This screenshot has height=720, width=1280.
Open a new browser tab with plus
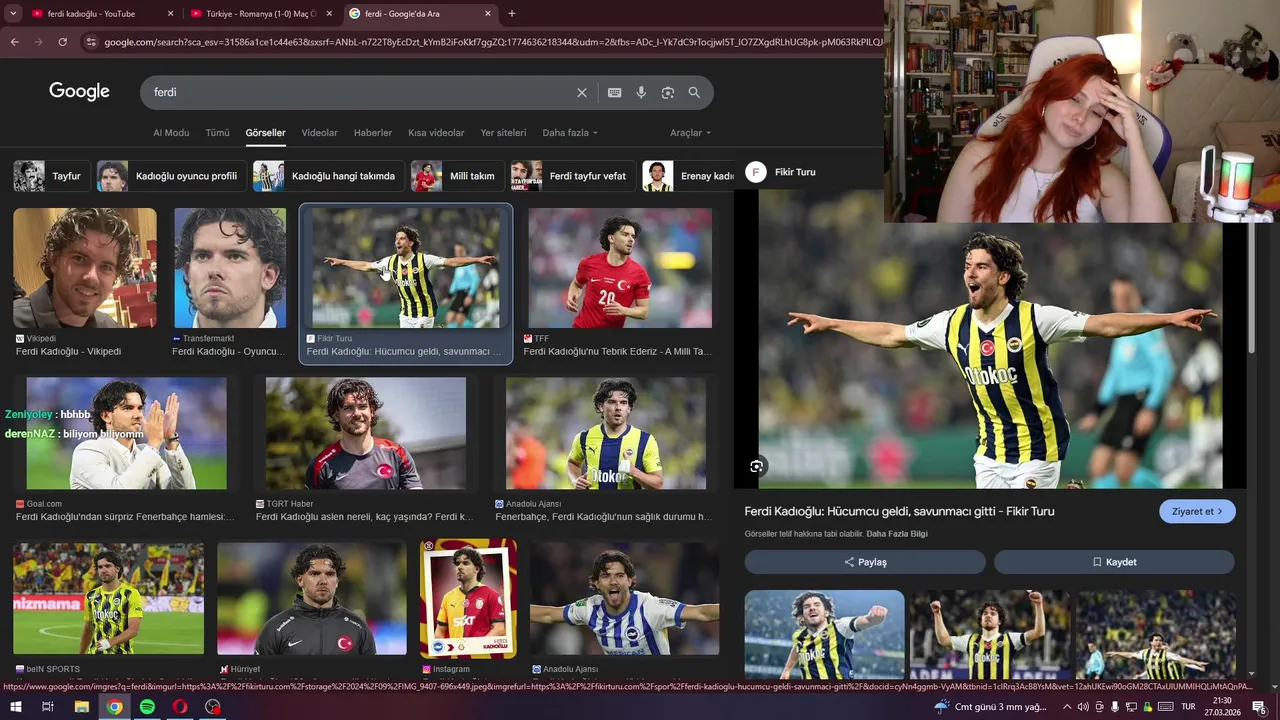click(512, 14)
